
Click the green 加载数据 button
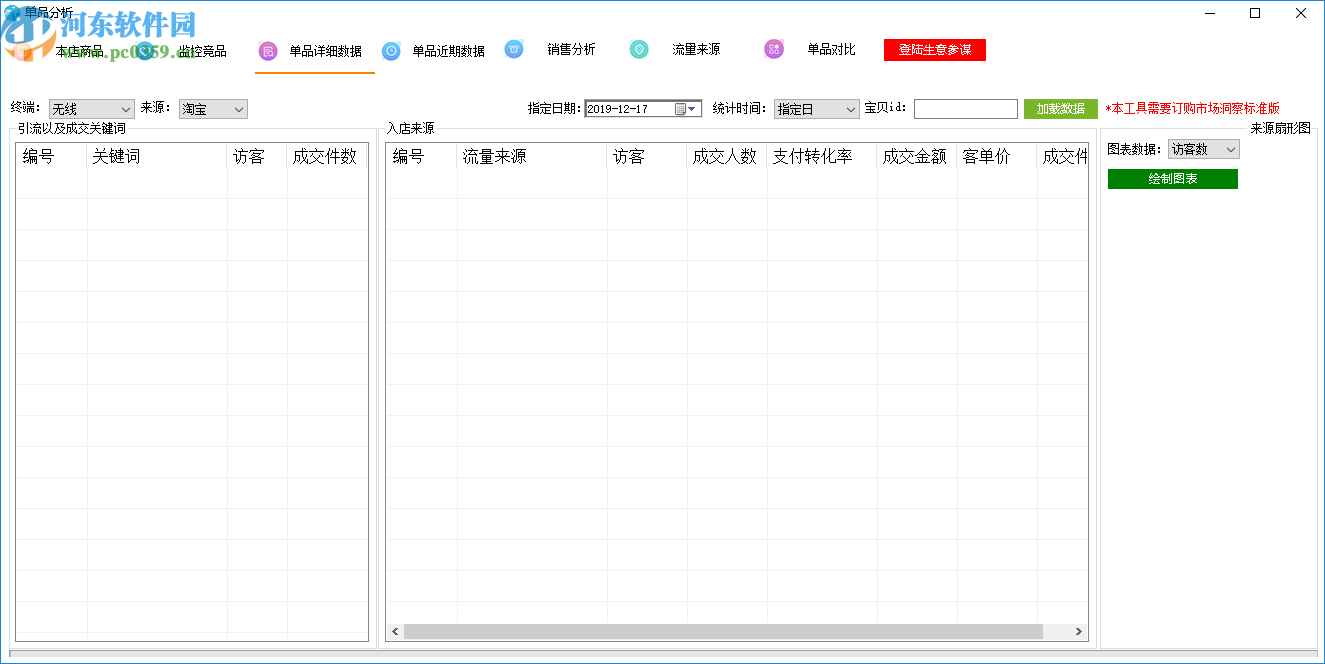click(1060, 109)
